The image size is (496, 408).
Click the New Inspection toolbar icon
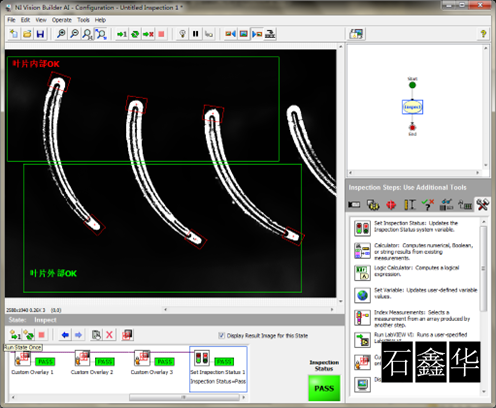click(x=14, y=34)
